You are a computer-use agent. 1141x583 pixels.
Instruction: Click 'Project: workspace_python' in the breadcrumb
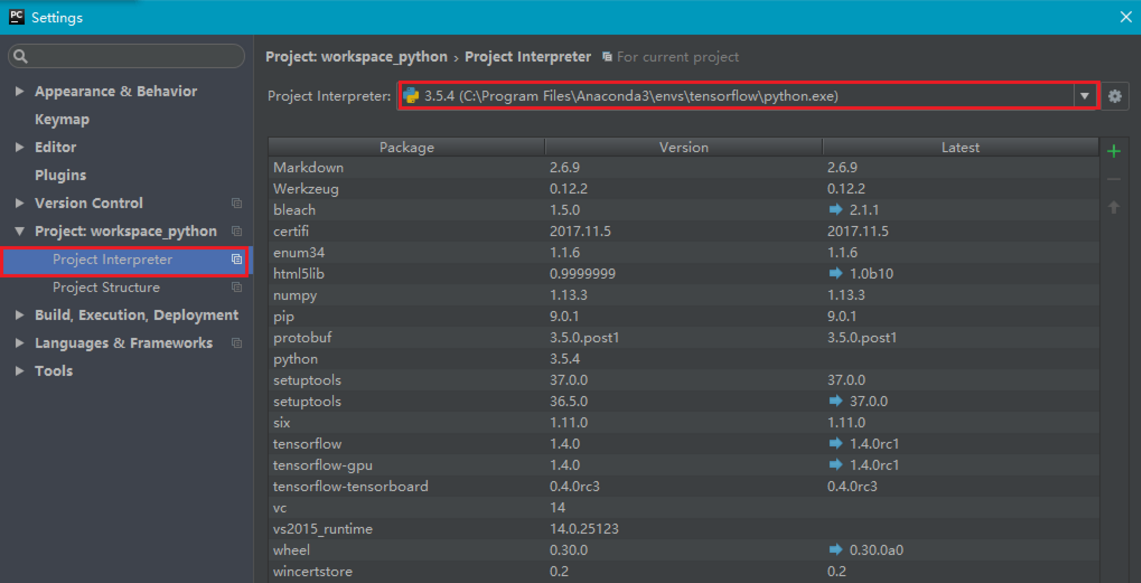click(x=357, y=57)
